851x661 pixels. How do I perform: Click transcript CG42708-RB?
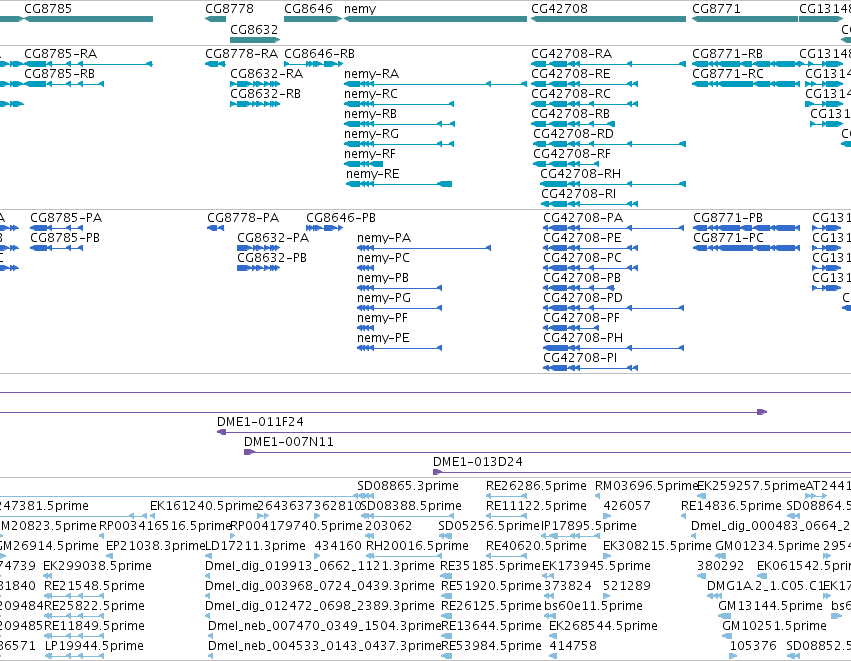573,124
